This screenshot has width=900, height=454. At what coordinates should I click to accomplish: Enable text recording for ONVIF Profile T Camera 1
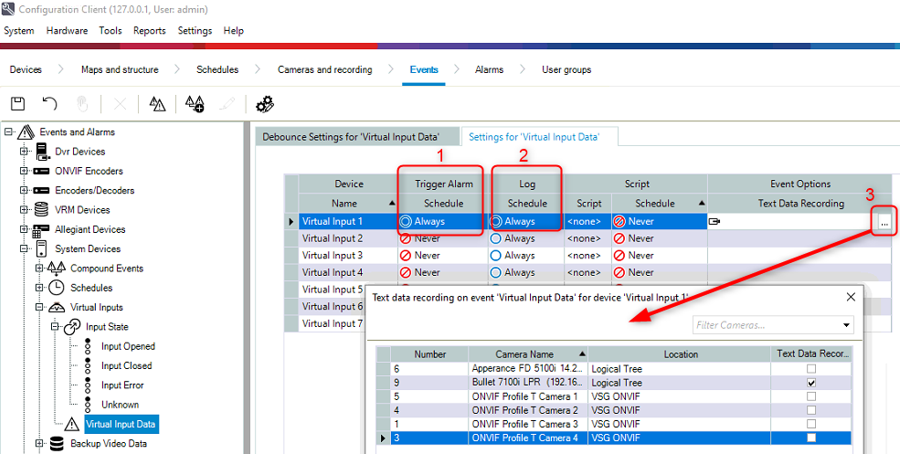pyautogui.click(x=810, y=396)
